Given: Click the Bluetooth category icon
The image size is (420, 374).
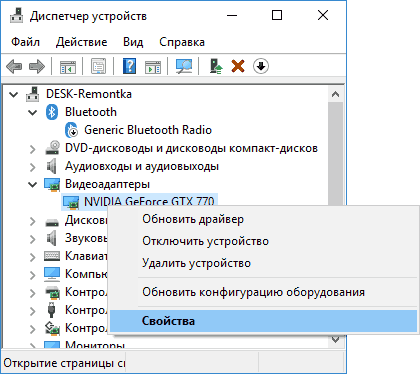Looking at the screenshot, I should [x=52, y=112].
